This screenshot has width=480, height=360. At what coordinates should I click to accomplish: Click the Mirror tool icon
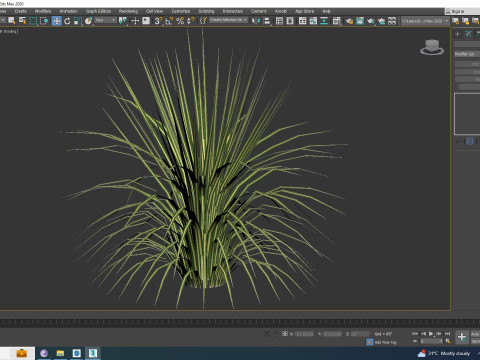(256, 21)
